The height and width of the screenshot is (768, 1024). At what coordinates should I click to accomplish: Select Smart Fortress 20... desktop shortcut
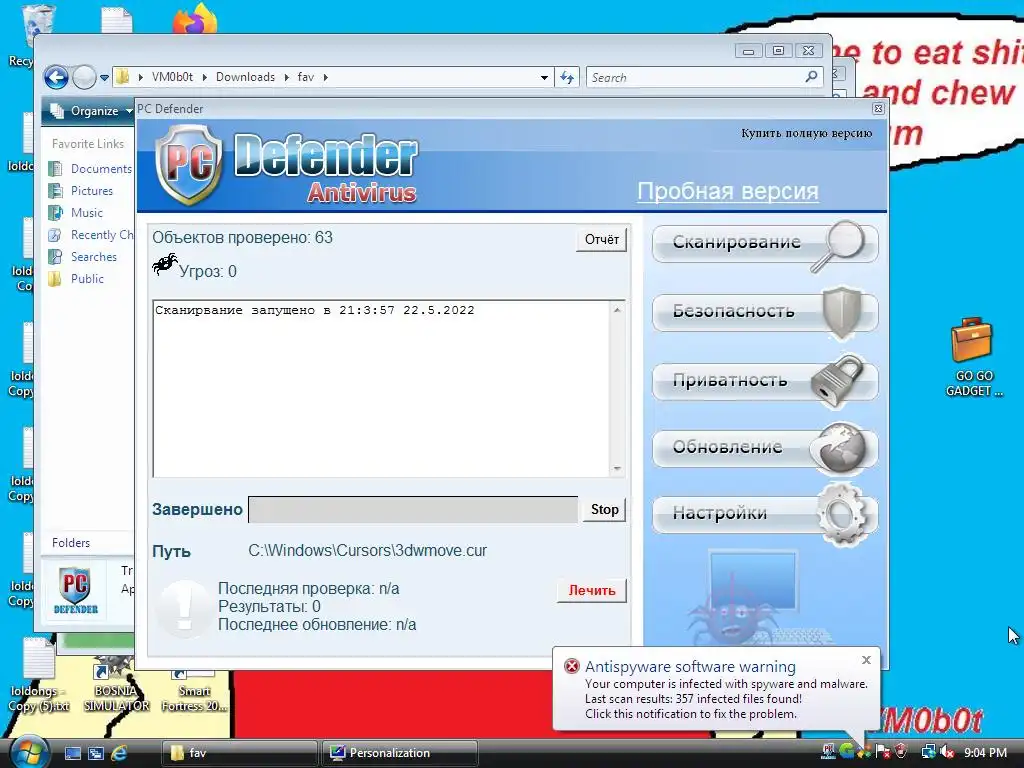tap(194, 691)
